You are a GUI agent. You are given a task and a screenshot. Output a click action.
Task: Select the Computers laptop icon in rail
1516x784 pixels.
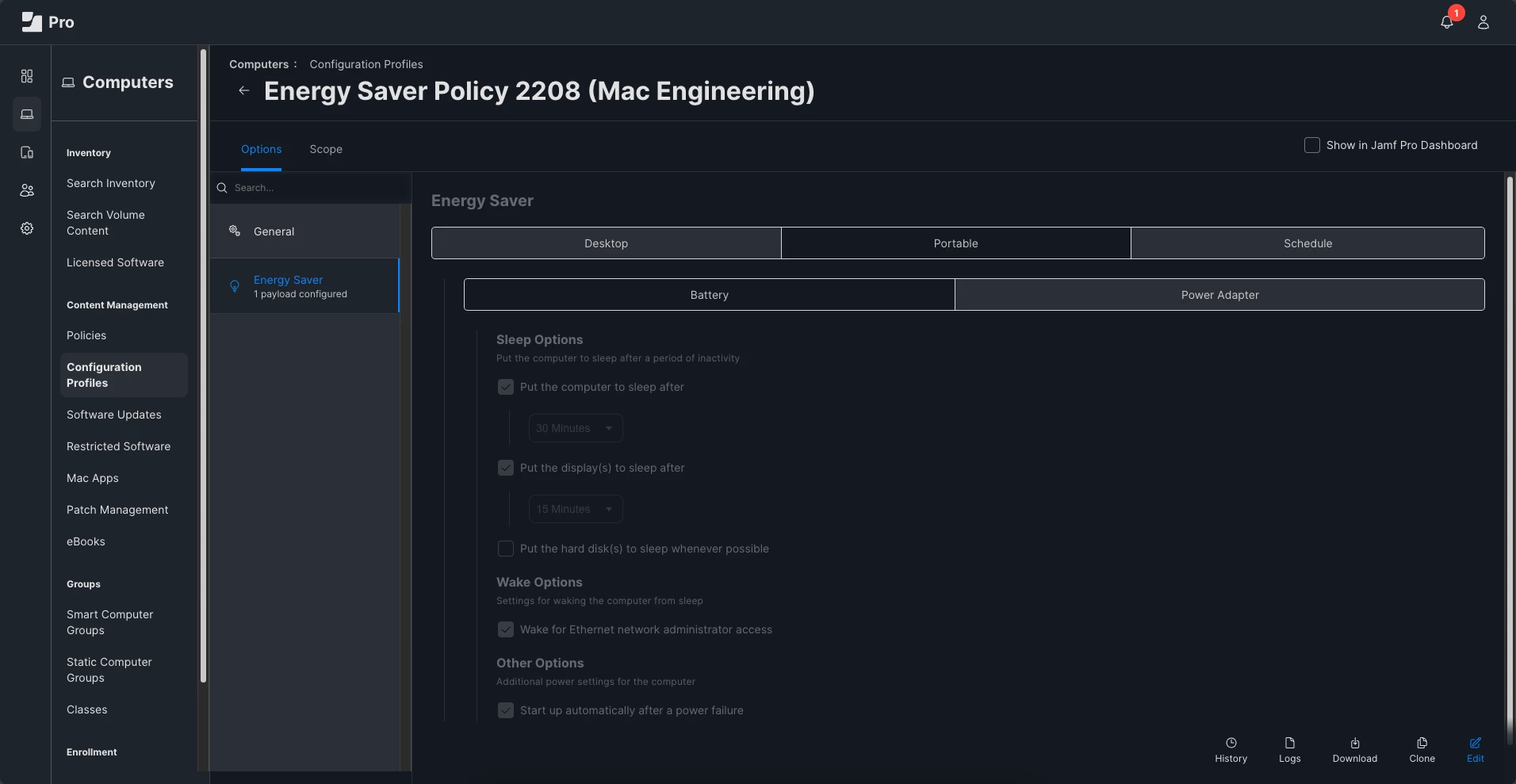pyautogui.click(x=27, y=114)
